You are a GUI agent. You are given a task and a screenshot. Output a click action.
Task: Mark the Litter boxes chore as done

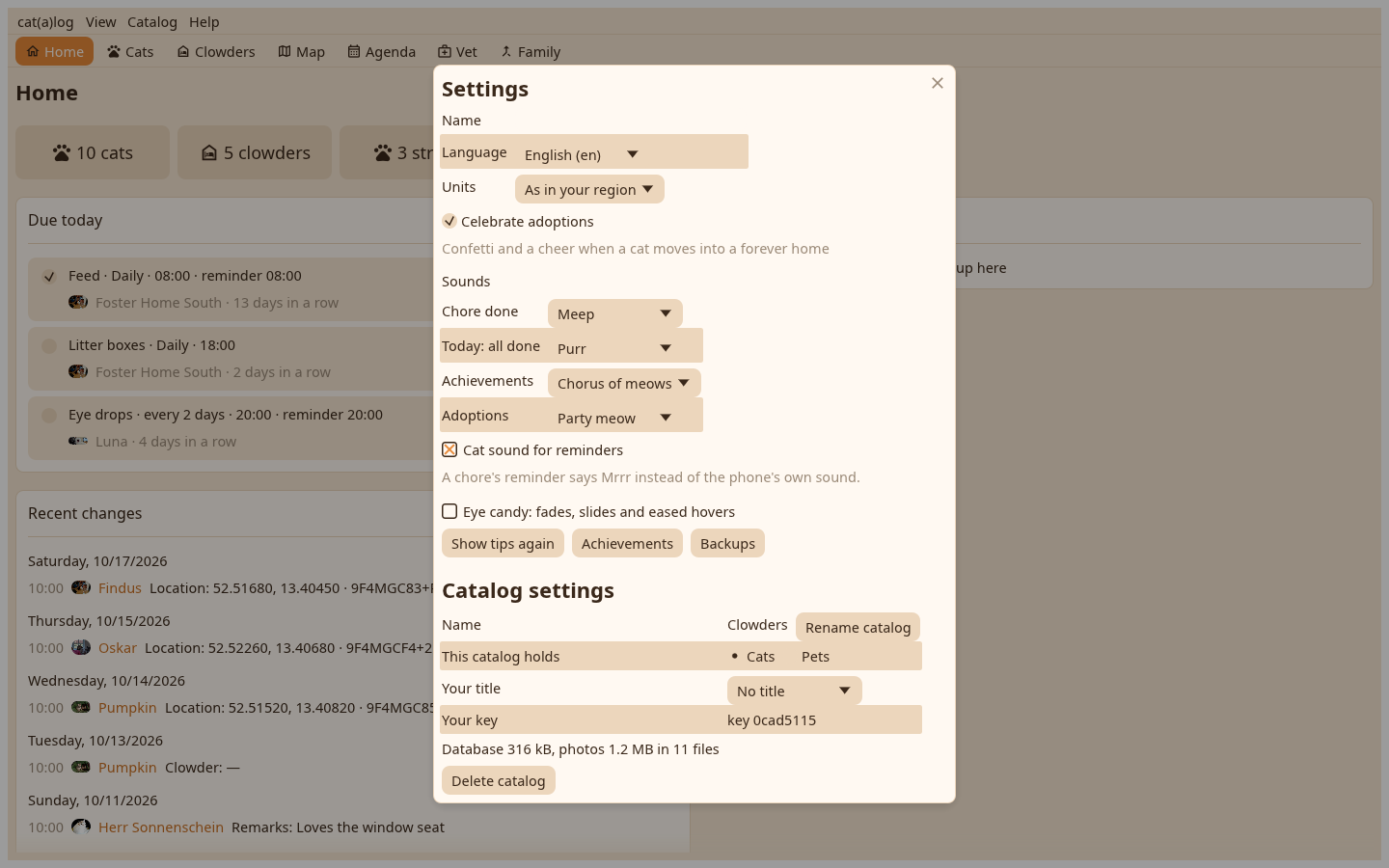(49, 346)
